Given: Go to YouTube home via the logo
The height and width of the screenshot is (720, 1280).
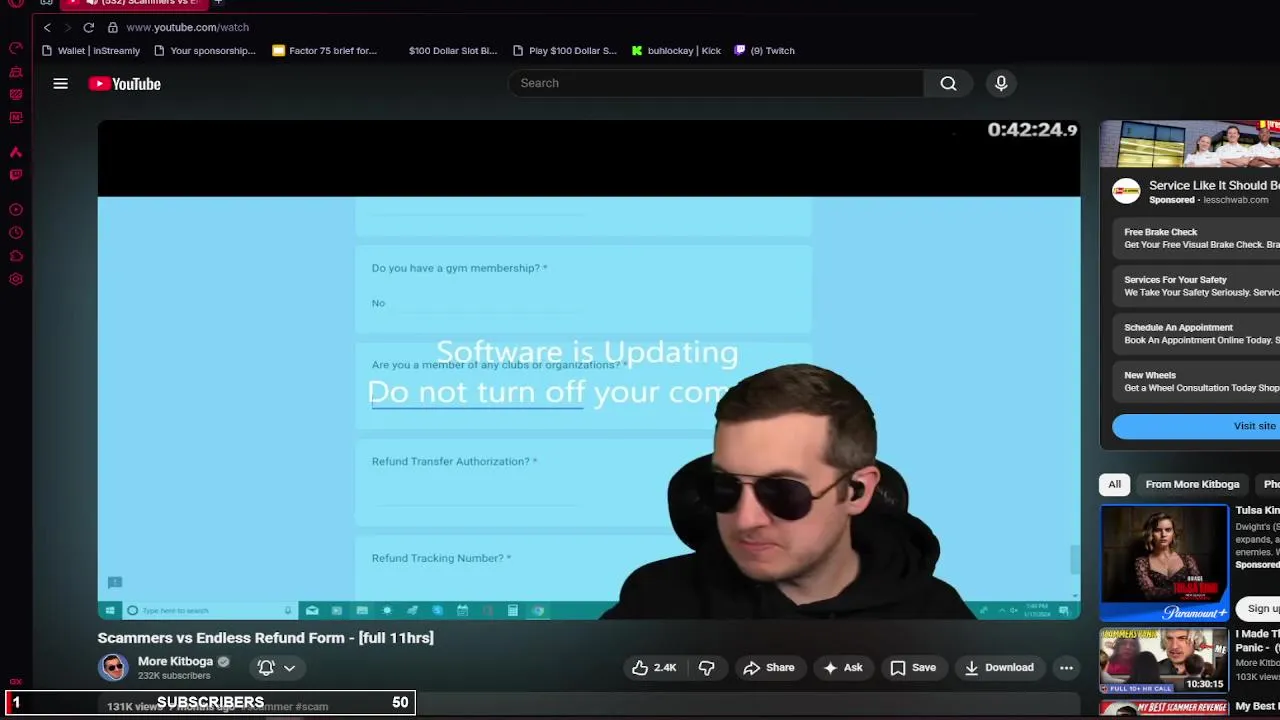Looking at the screenshot, I should (125, 84).
